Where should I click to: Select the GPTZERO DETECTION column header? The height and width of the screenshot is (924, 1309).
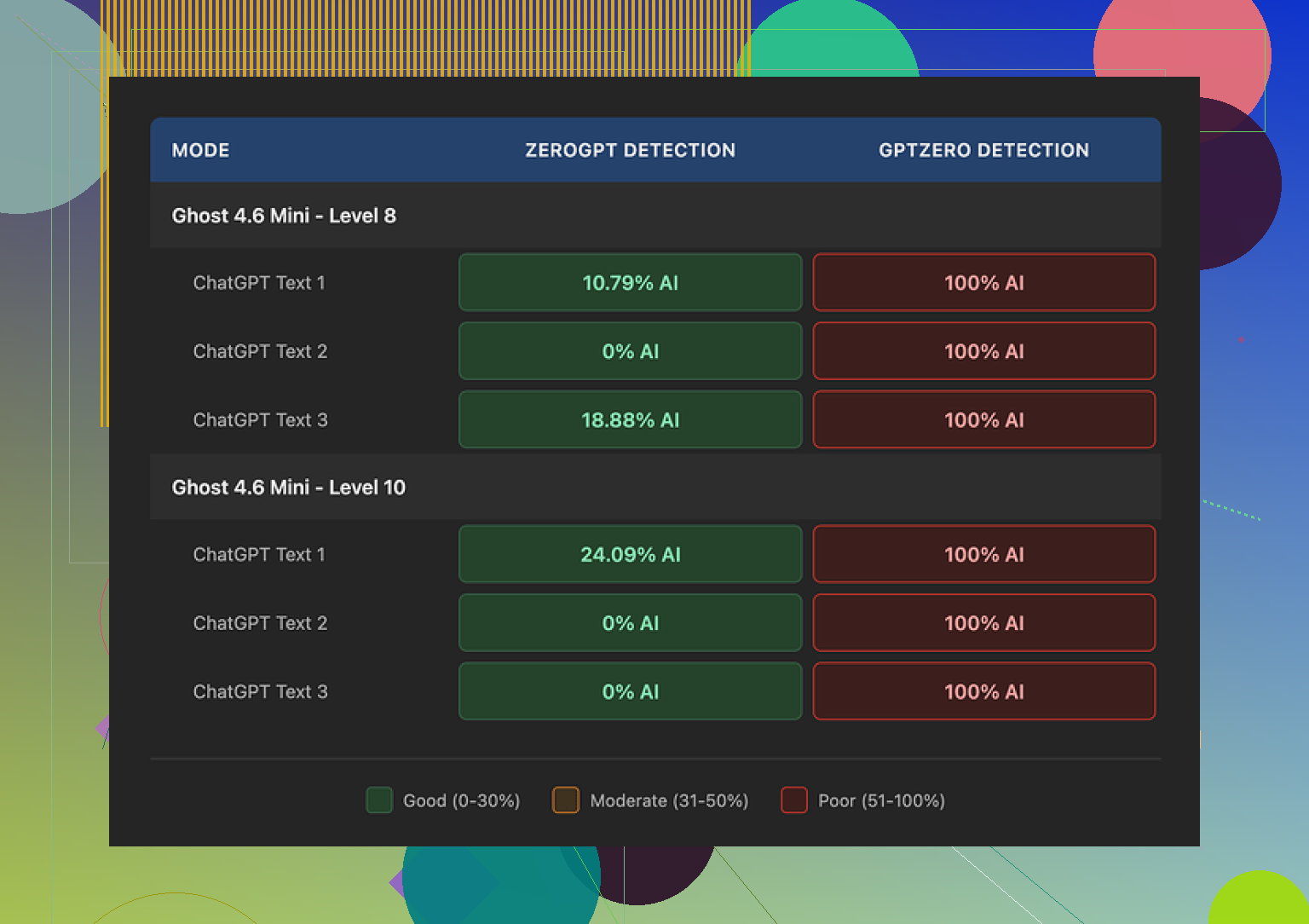pos(983,150)
